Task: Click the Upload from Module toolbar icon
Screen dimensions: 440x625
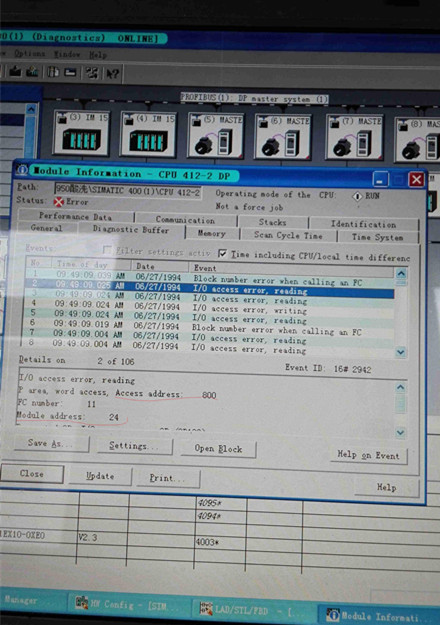Action: [x=32, y=72]
